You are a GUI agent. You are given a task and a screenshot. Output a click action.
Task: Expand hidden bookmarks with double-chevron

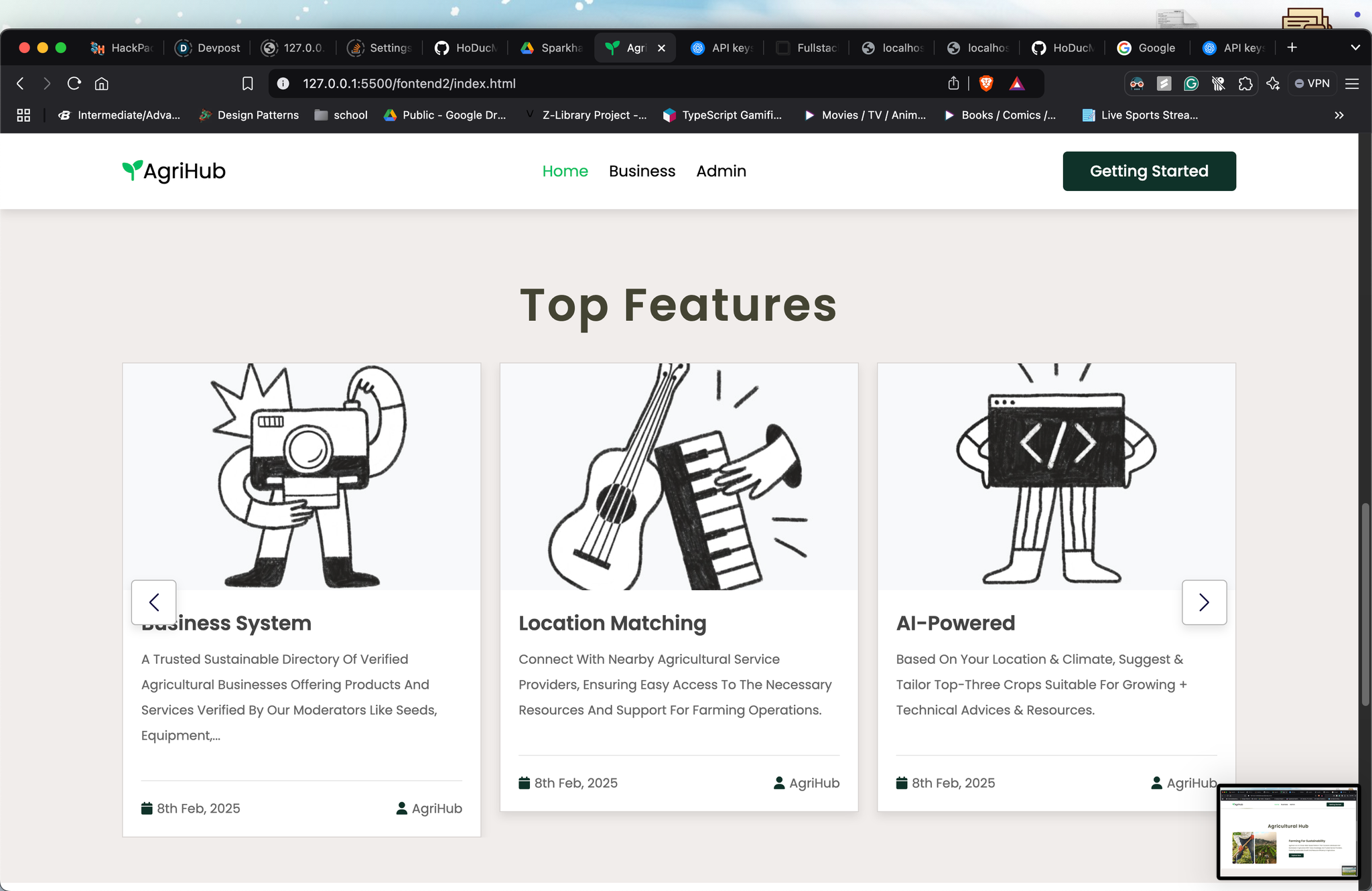click(1339, 115)
